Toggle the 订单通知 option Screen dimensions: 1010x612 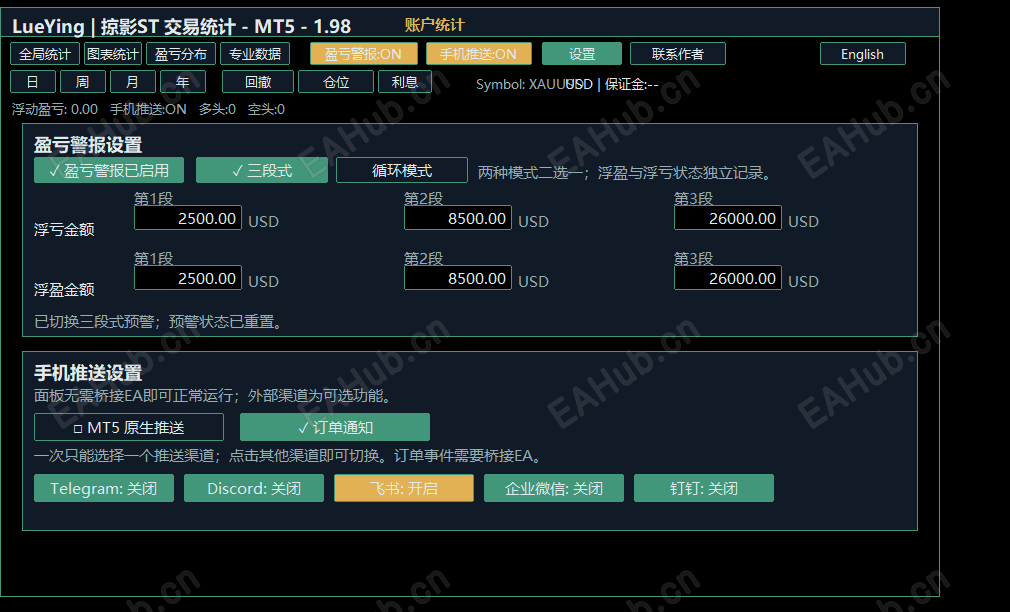335,427
